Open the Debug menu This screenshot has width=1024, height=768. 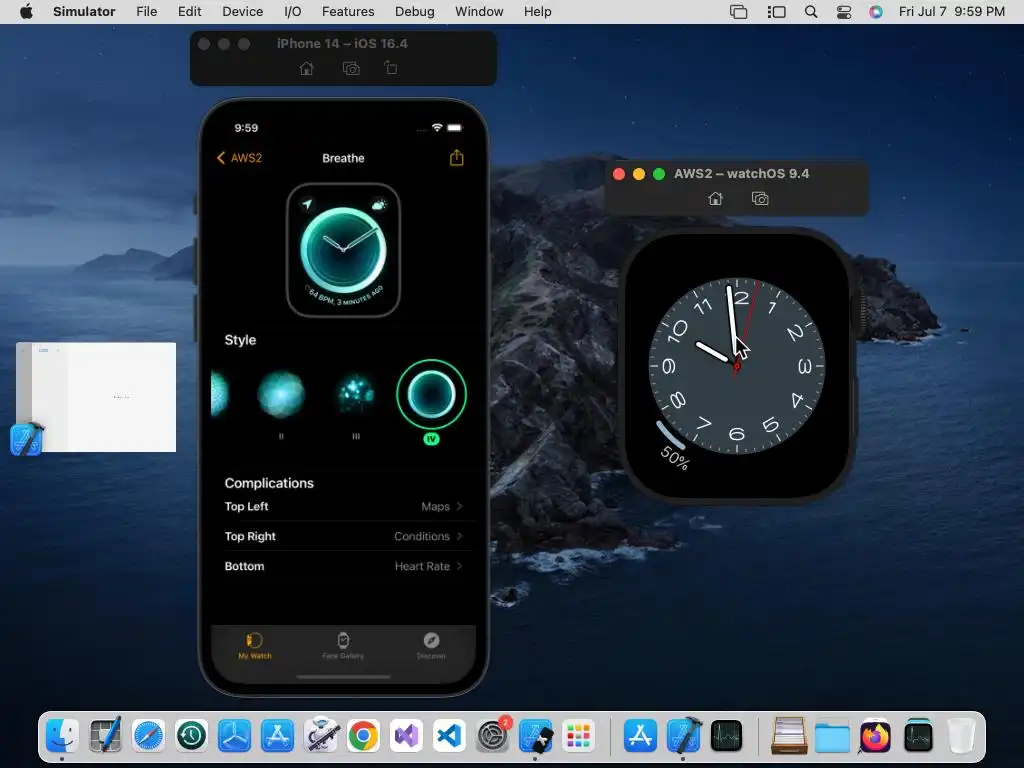tap(415, 12)
